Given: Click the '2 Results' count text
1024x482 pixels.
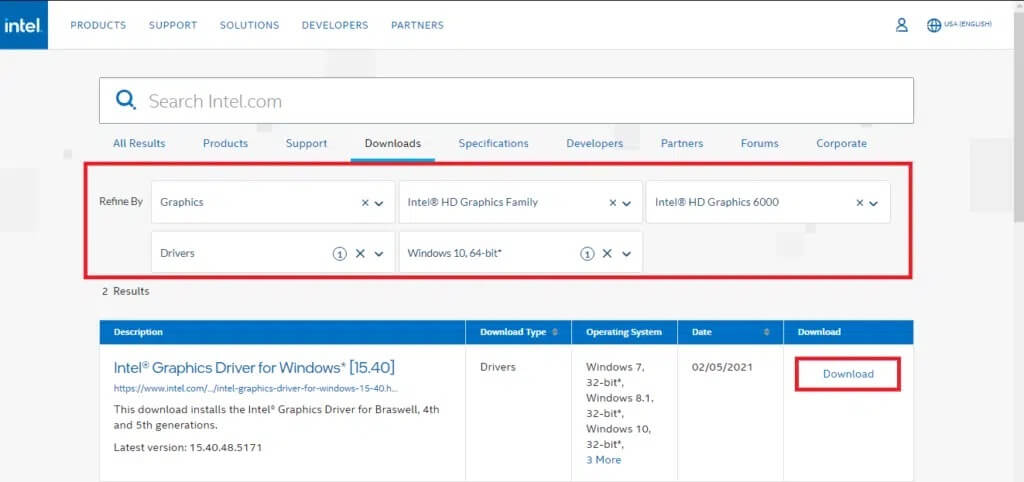Looking at the screenshot, I should click(x=125, y=291).
